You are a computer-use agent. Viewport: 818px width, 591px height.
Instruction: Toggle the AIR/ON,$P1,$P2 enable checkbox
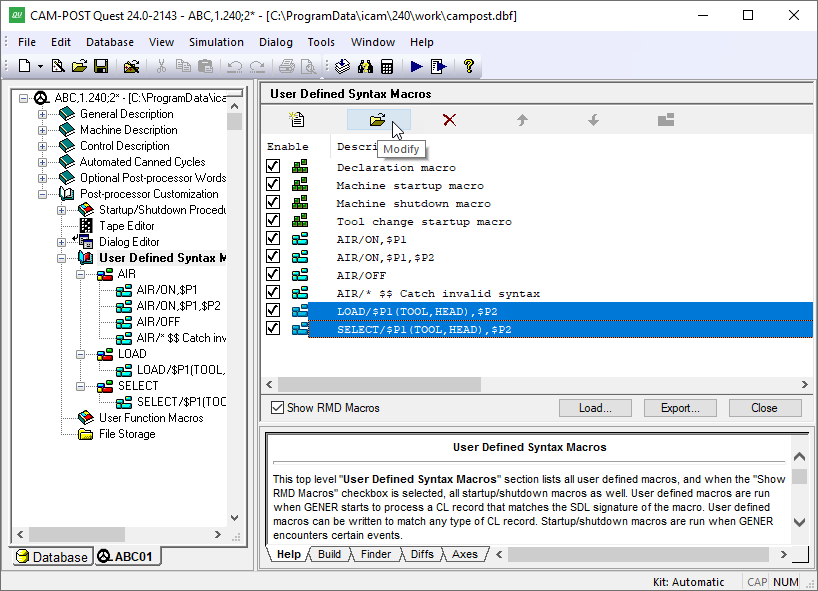click(273, 256)
